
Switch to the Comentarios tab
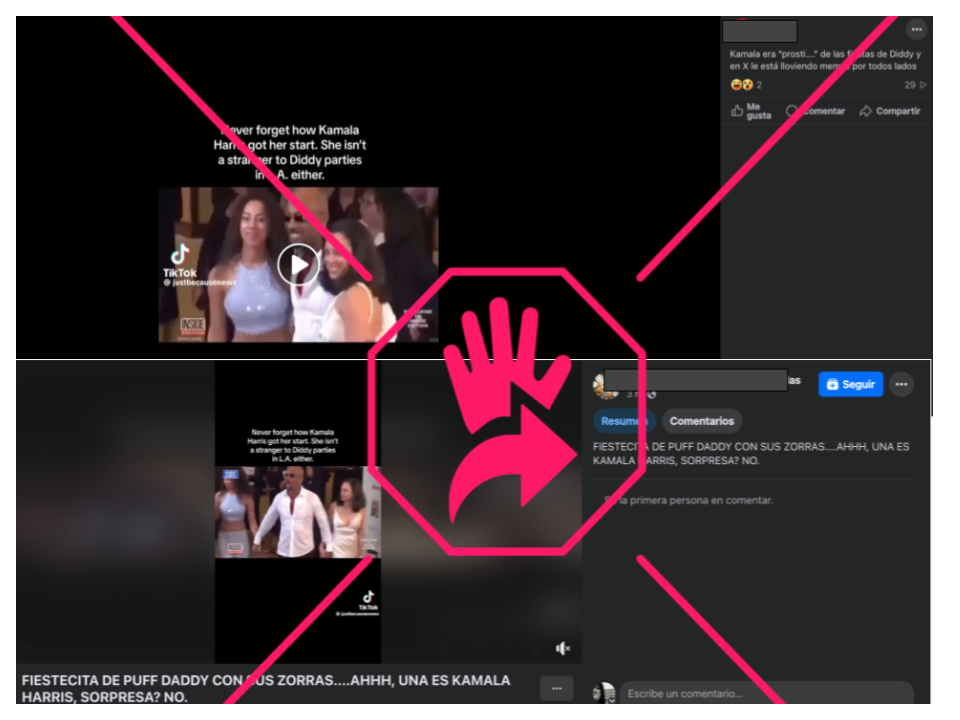(701, 421)
